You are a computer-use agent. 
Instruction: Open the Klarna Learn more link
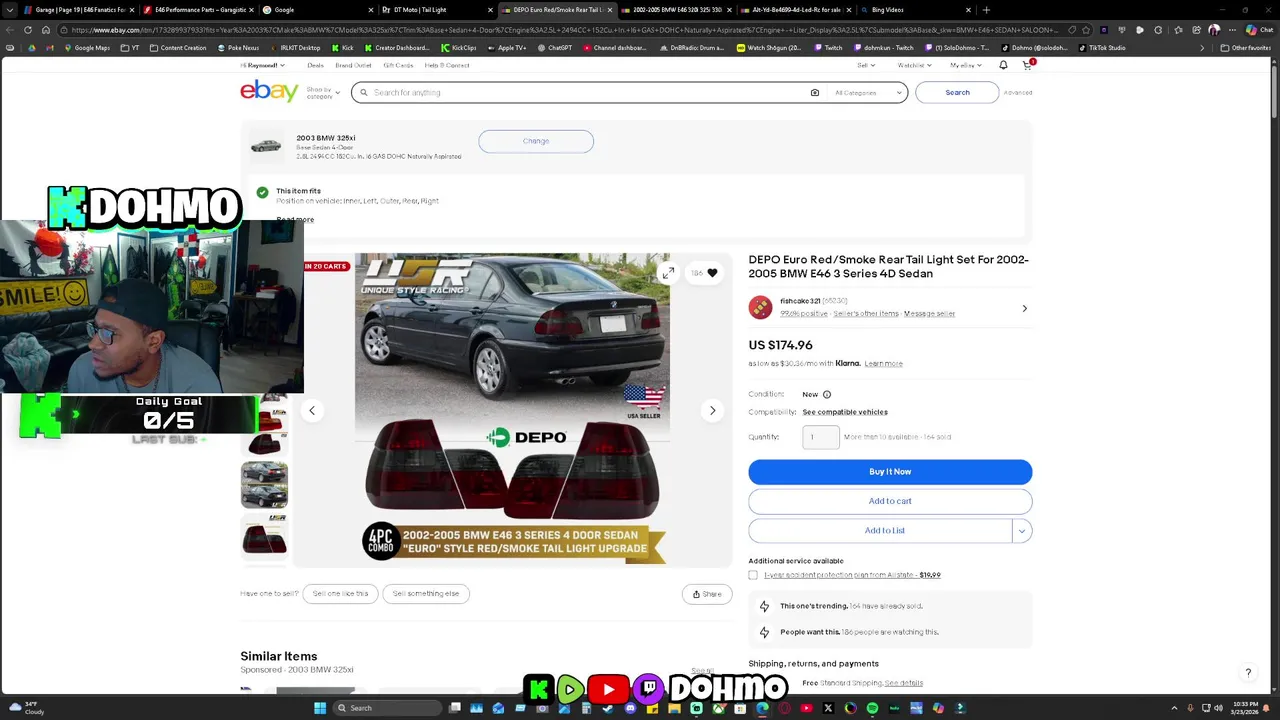pyautogui.click(x=883, y=364)
